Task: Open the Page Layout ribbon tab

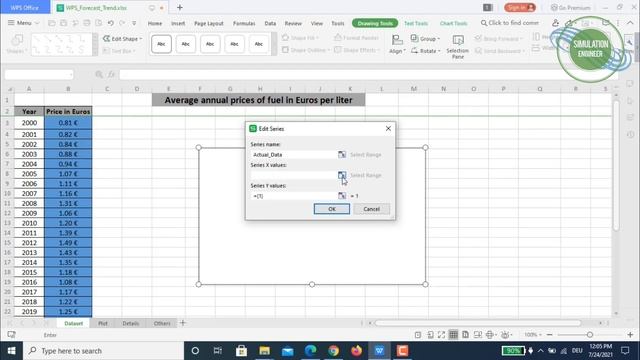Action: pos(209,23)
